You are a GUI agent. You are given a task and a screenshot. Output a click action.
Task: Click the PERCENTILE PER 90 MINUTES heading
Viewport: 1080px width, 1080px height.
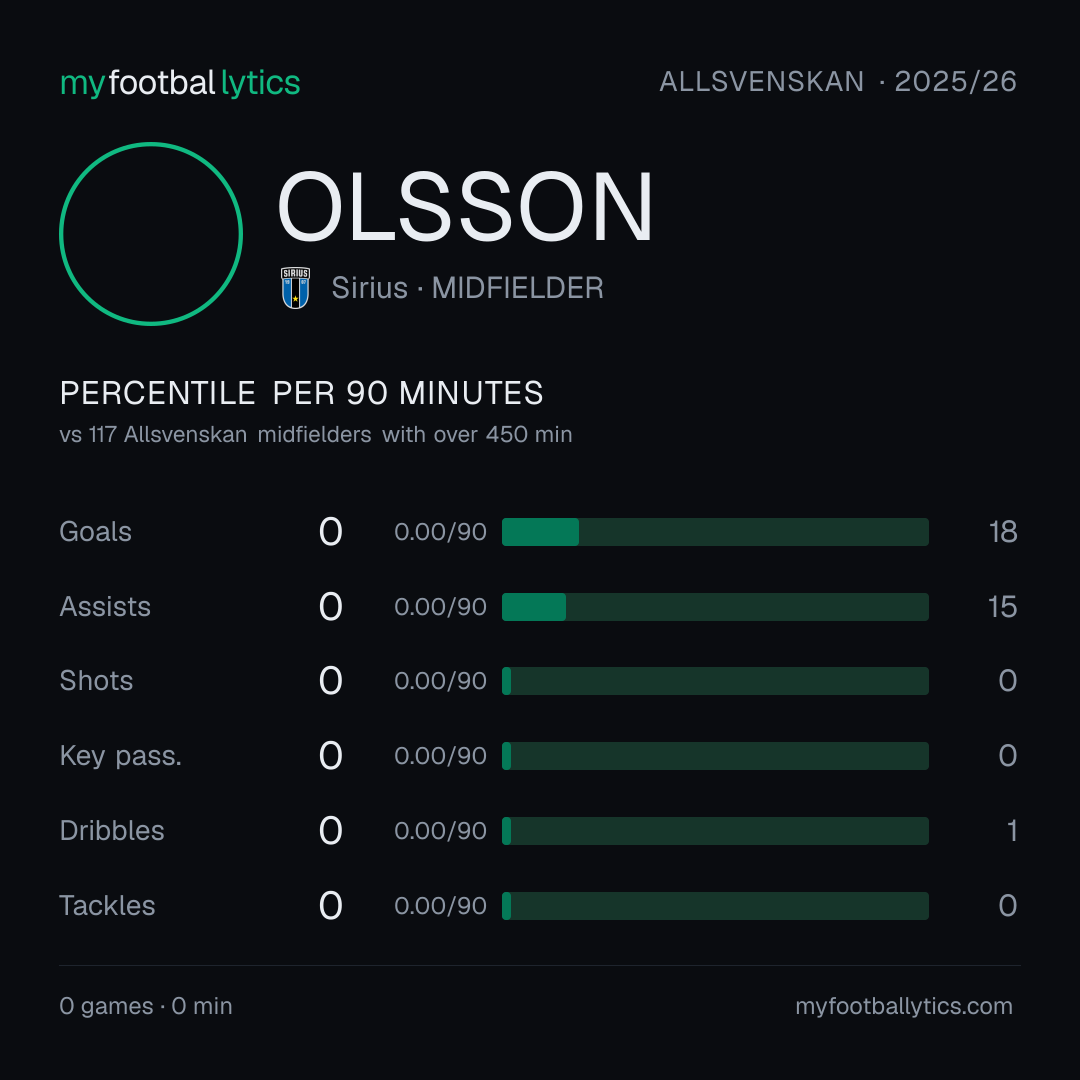point(301,393)
